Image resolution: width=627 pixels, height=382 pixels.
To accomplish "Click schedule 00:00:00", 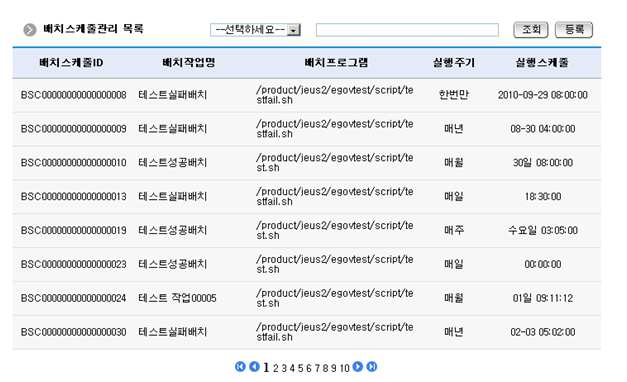I will click(x=543, y=264).
